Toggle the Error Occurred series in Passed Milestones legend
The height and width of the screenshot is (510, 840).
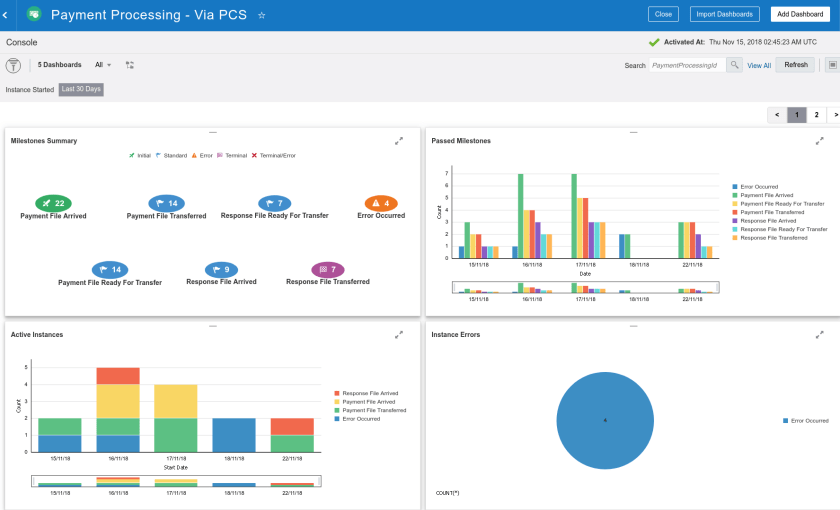pos(759,187)
